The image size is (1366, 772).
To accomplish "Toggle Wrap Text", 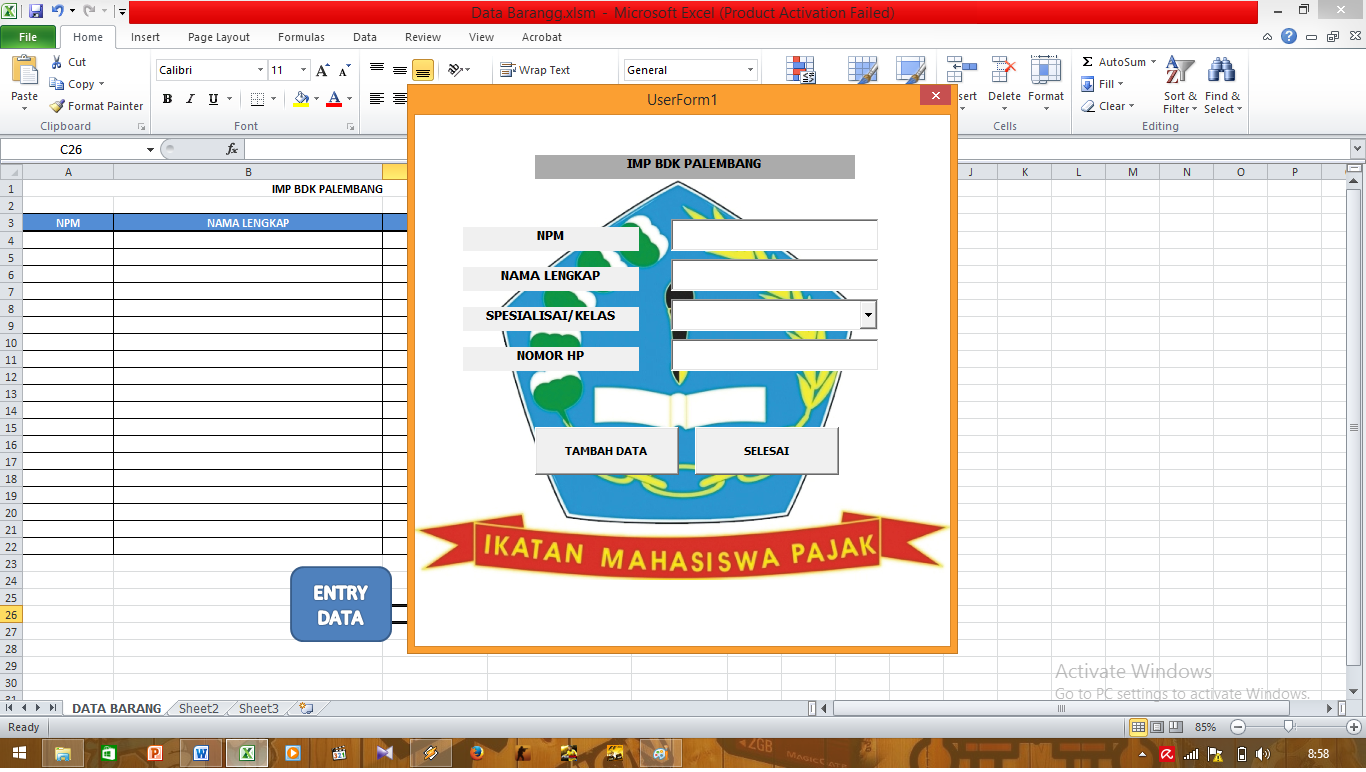I will (x=535, y=70).
